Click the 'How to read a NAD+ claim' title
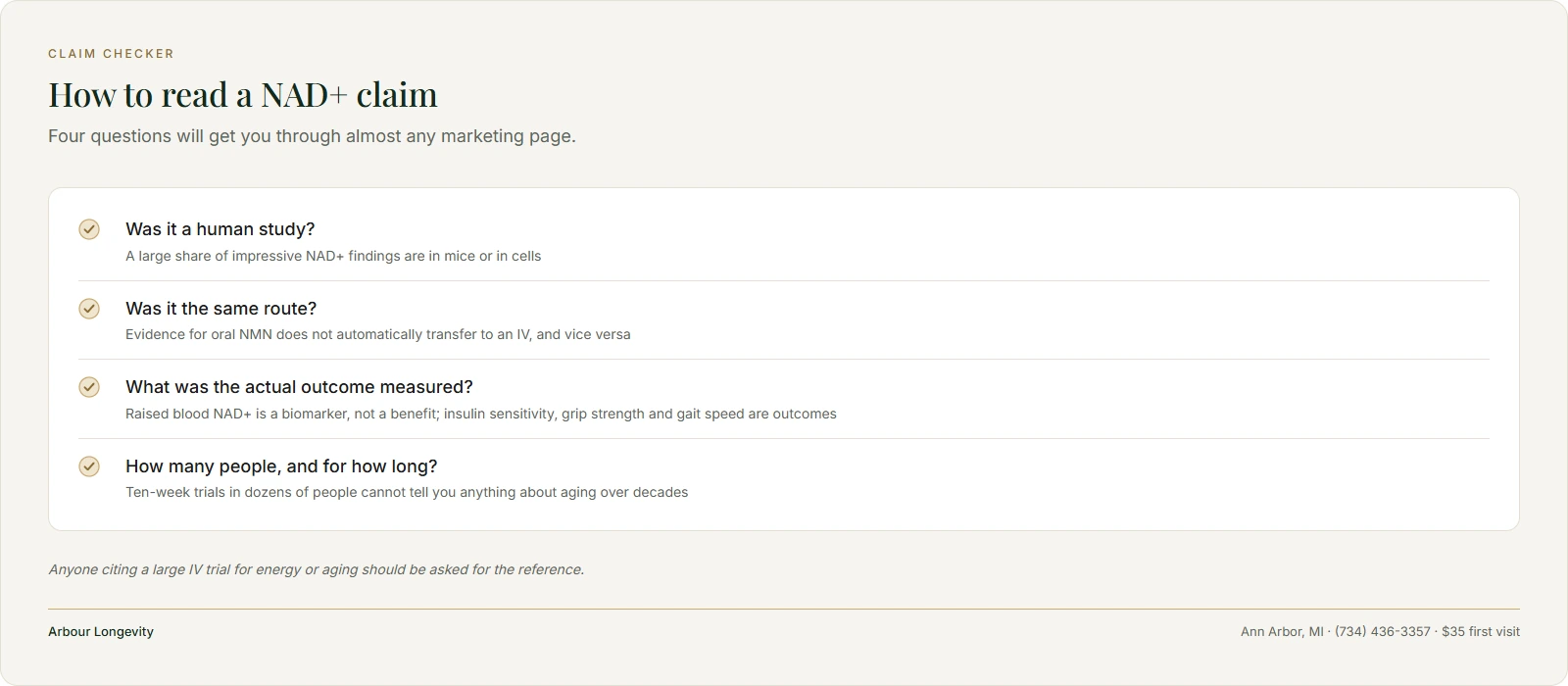1568x686 pixels. click(243, 95)
